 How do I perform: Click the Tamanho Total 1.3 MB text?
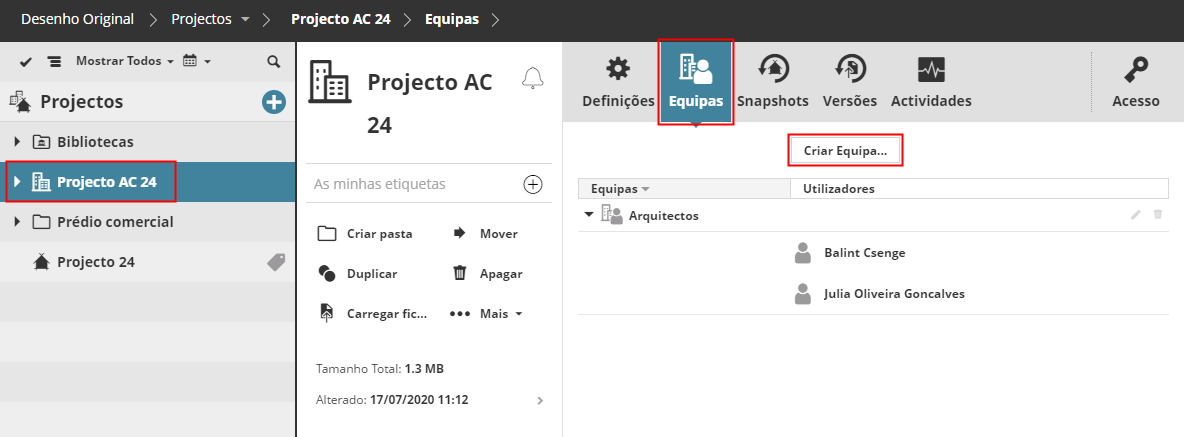point(380,369)
